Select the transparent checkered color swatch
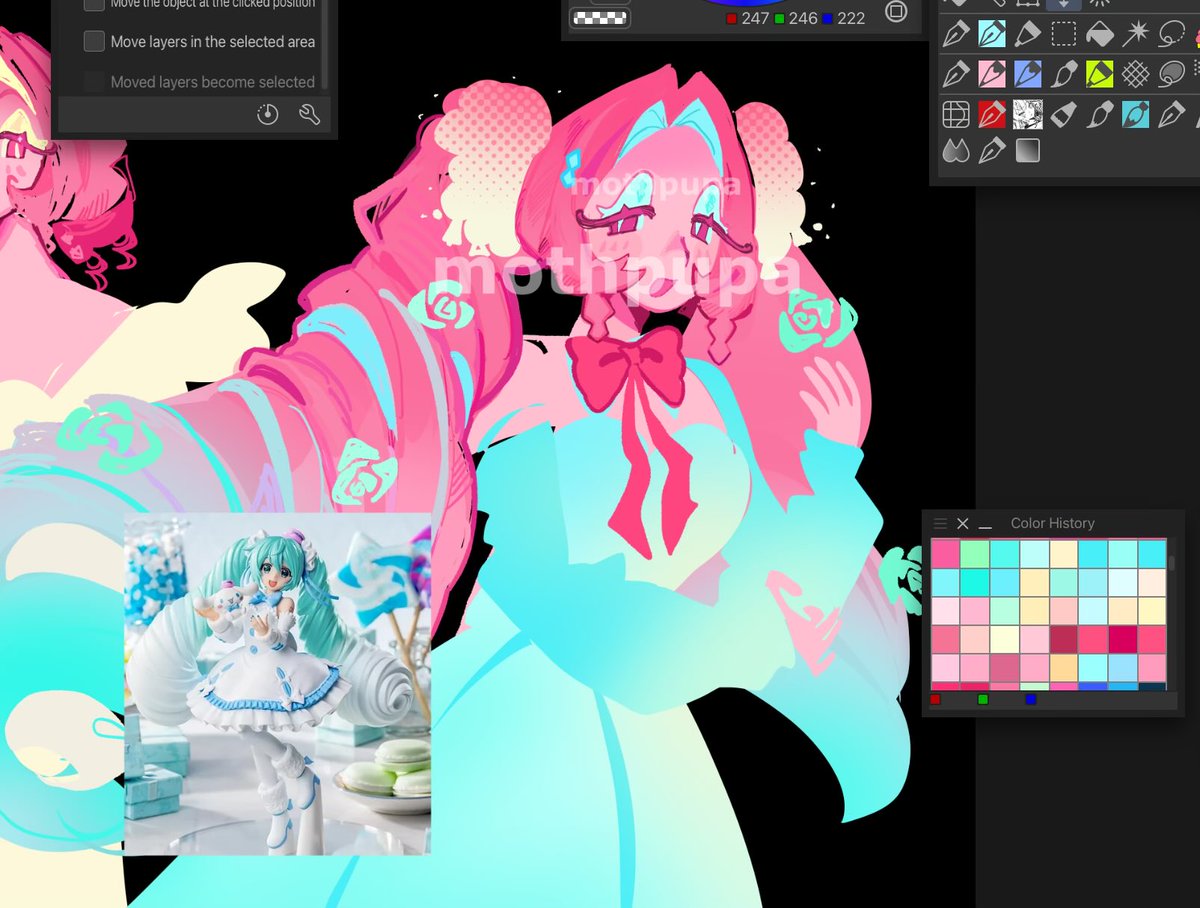The height and width of the screenshot is (908, 1200). click(x=599, y=17)
